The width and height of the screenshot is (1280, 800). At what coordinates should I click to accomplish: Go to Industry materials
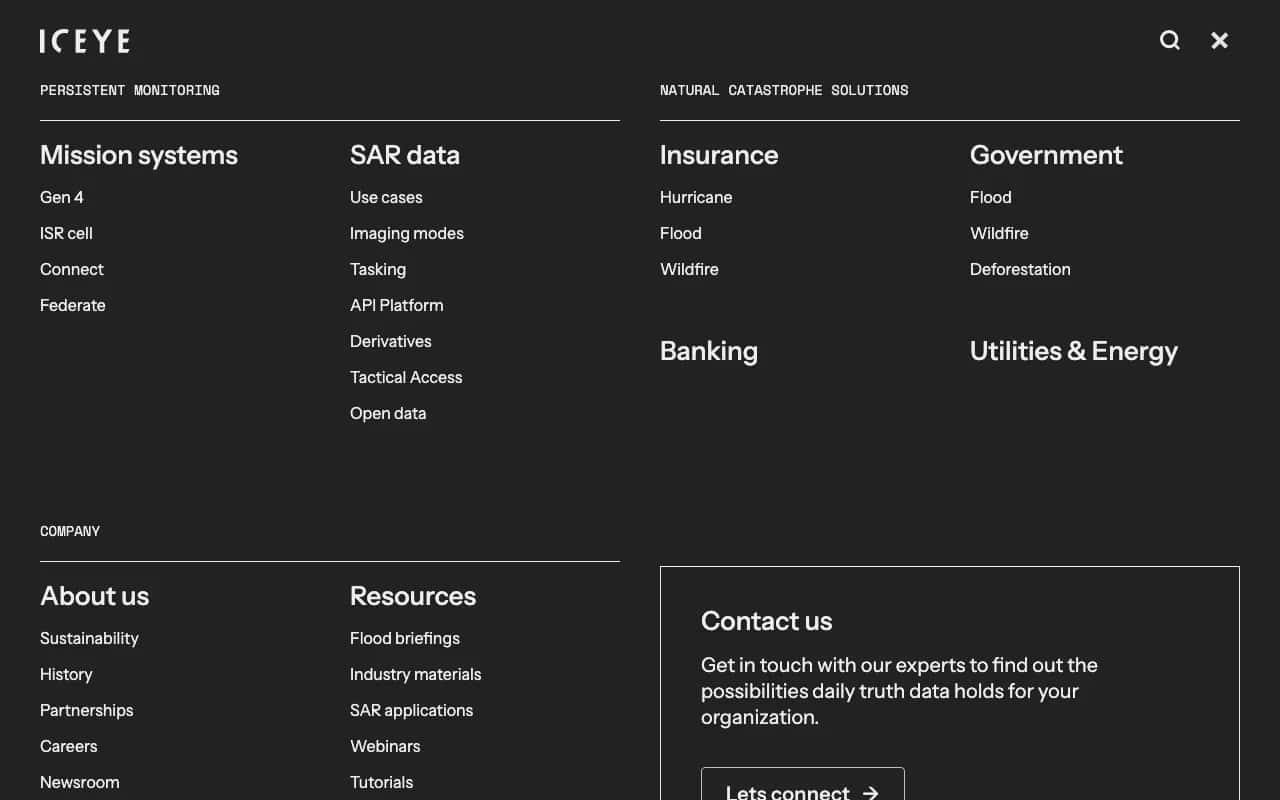click(416, 674)
